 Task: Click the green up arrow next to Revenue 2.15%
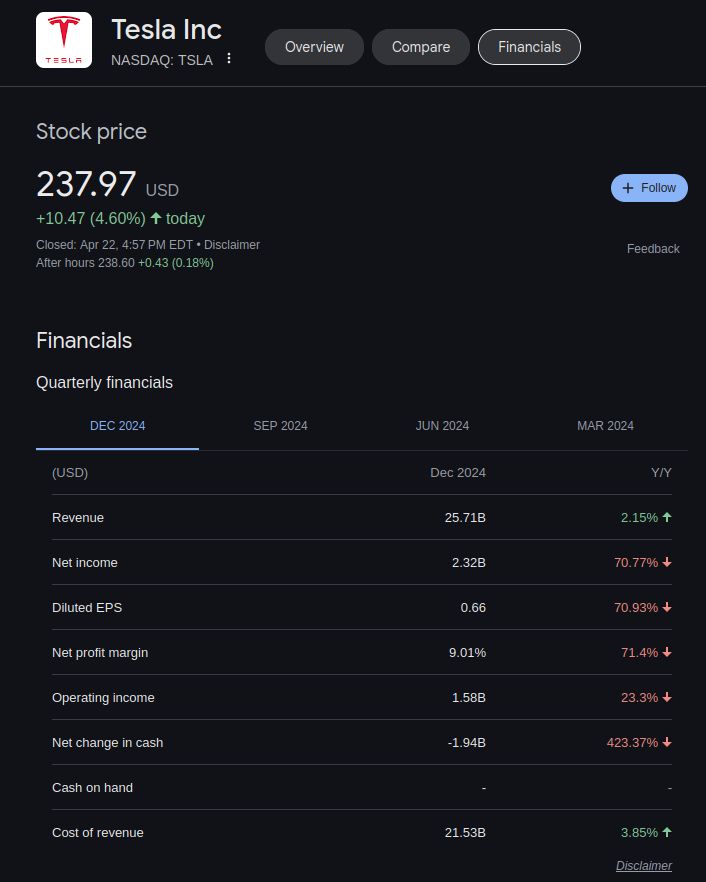click(x=666, y=518)
